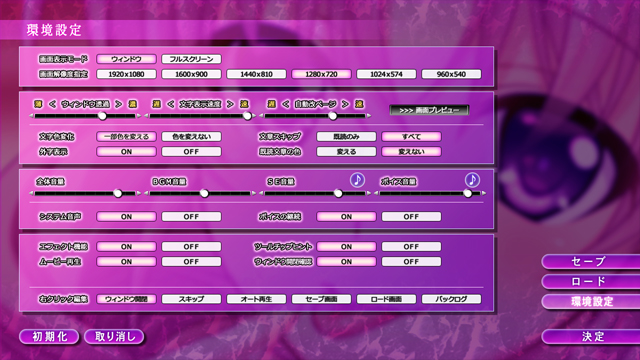
Task: Click the 遅 icon for 文字表示速度
Action: coord(156,104)
